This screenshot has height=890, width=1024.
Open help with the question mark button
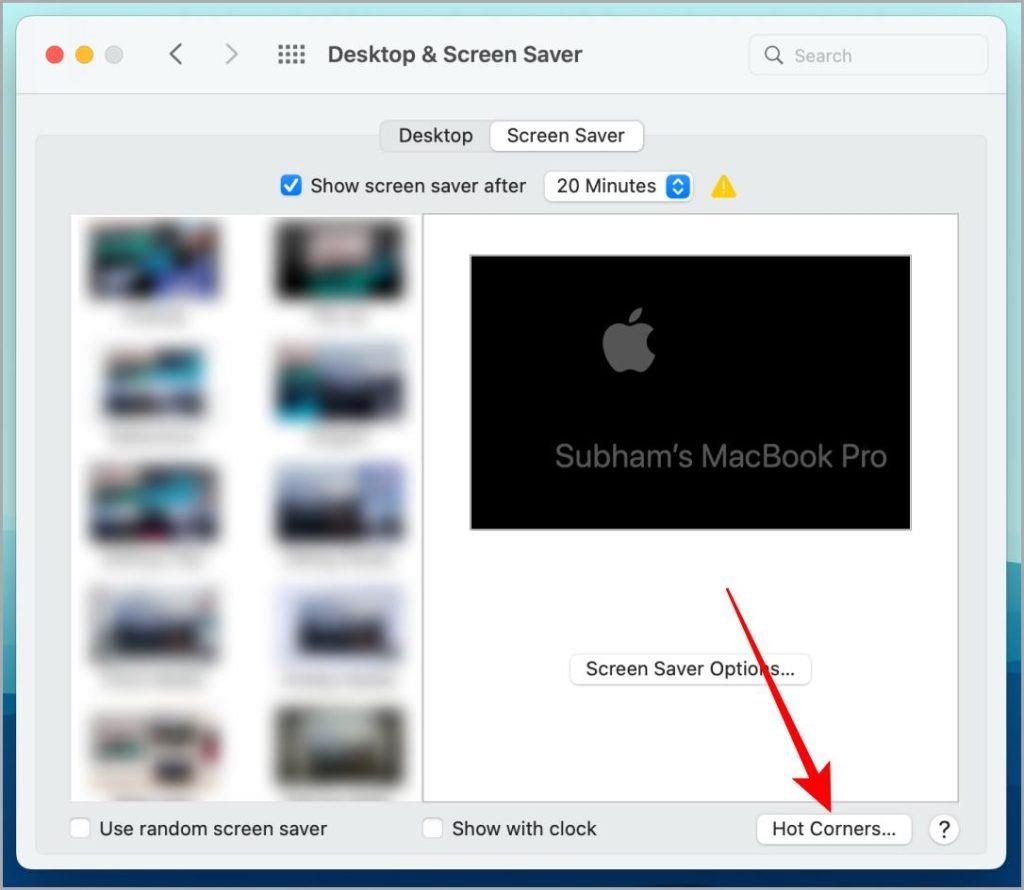[944, 829]
